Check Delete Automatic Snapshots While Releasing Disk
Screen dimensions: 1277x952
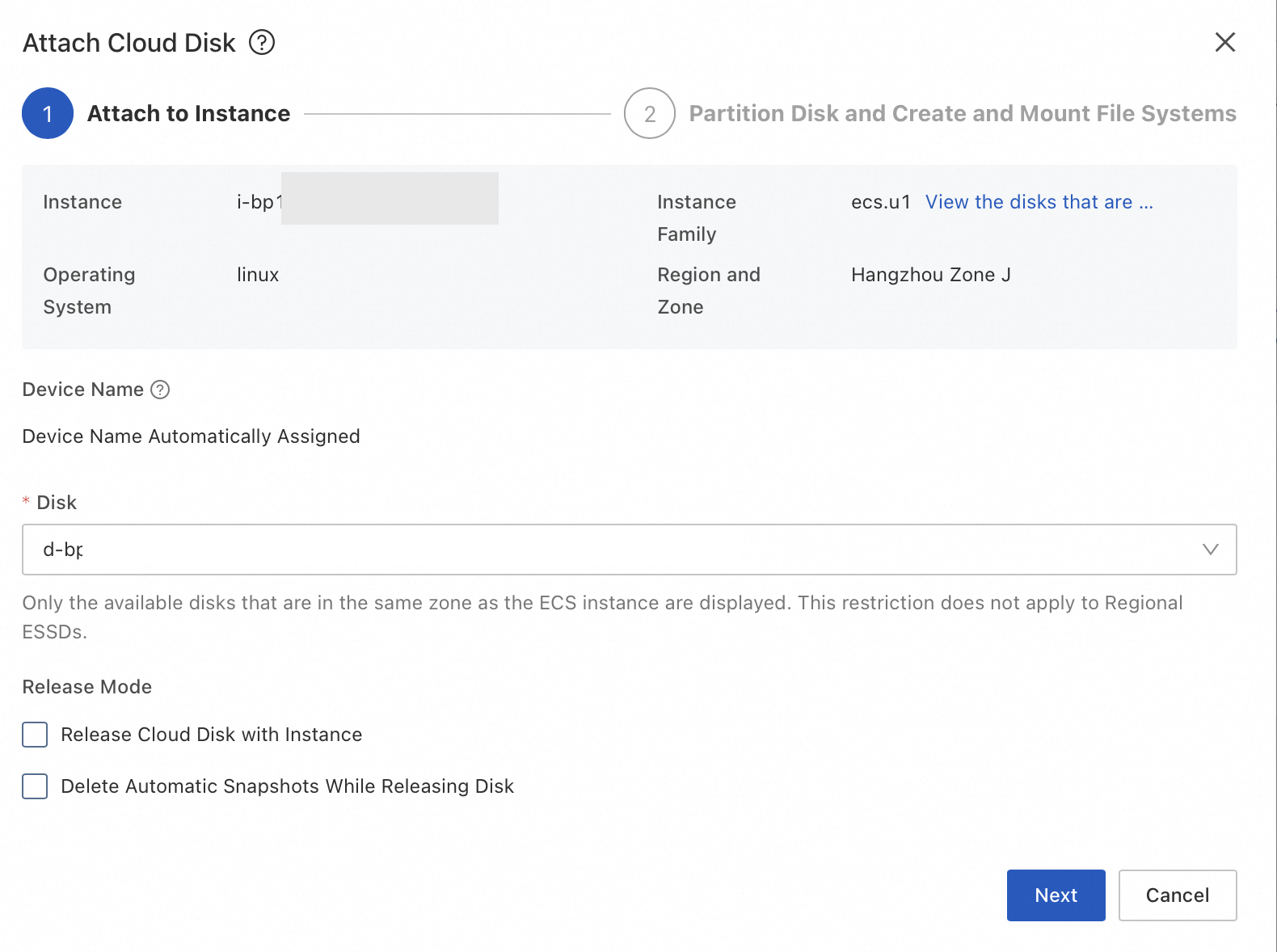pyautogui.click(x=35, y=786)
